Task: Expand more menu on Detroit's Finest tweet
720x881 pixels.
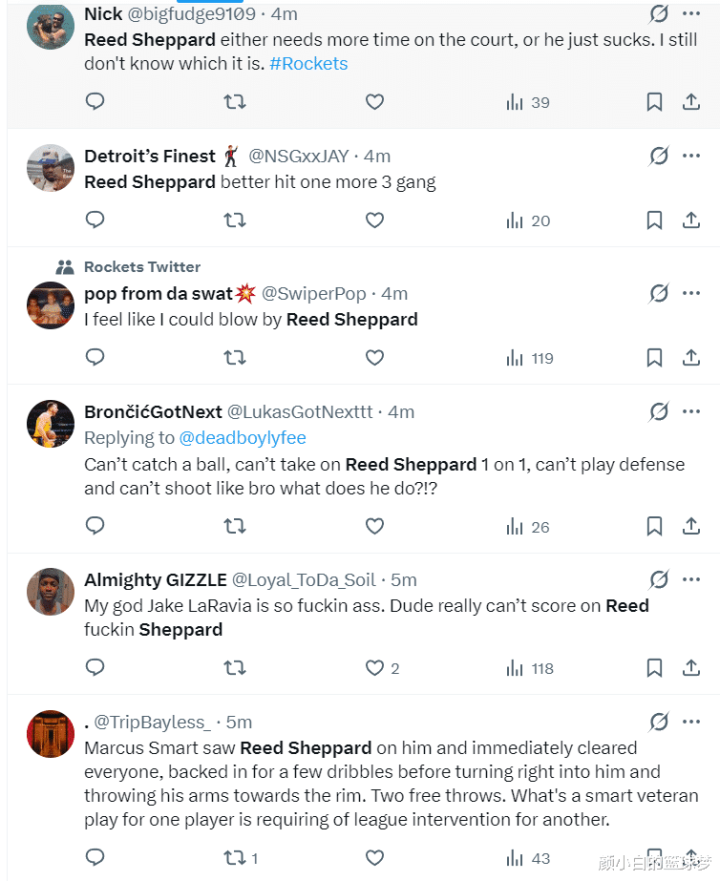Action: tap(691, 156)
